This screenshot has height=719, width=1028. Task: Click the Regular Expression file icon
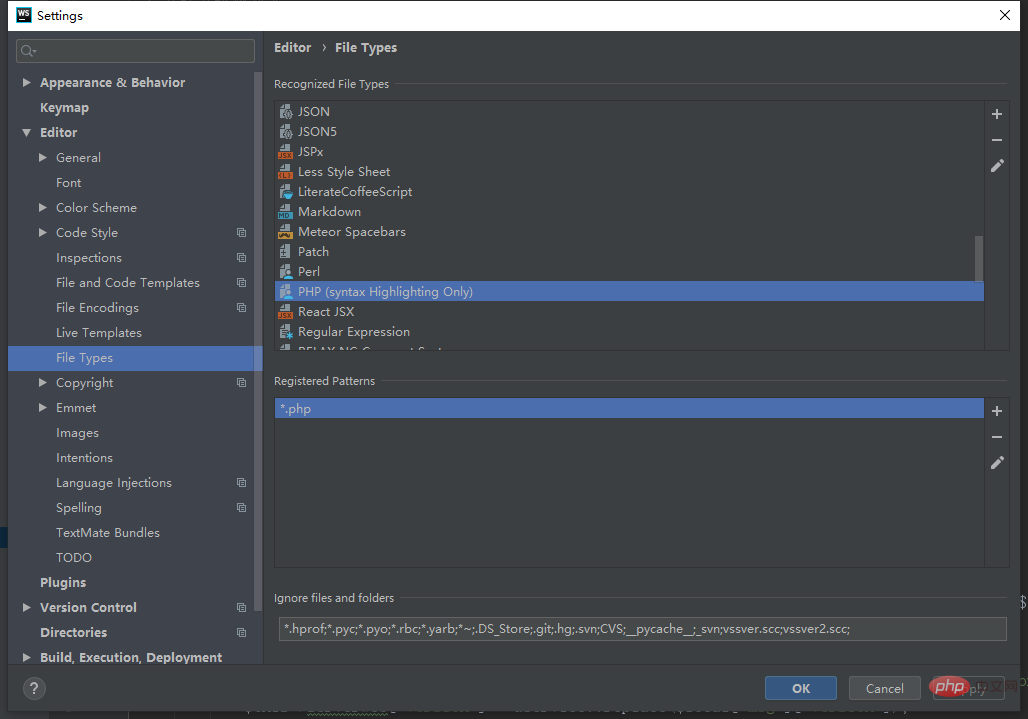(x=285, y=332)
